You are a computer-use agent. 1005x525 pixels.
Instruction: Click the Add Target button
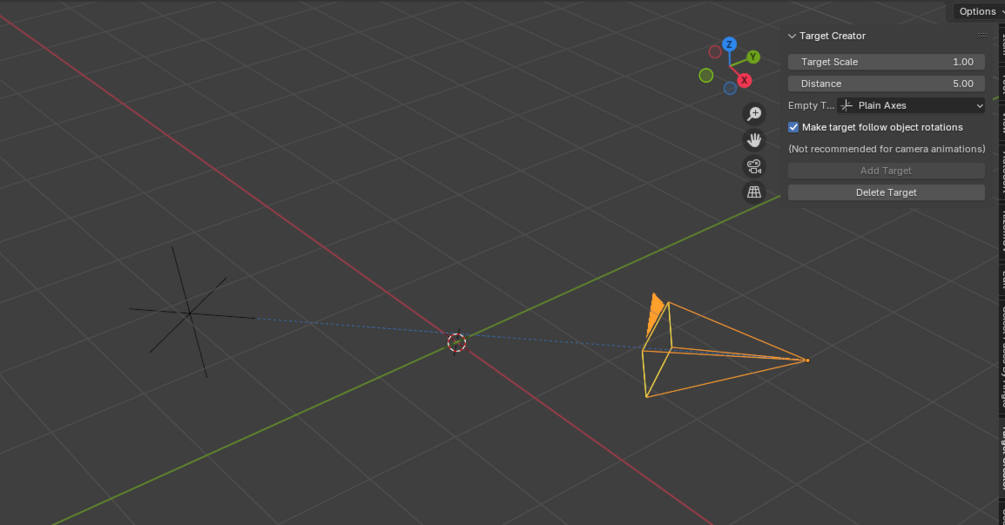point(886,171)
